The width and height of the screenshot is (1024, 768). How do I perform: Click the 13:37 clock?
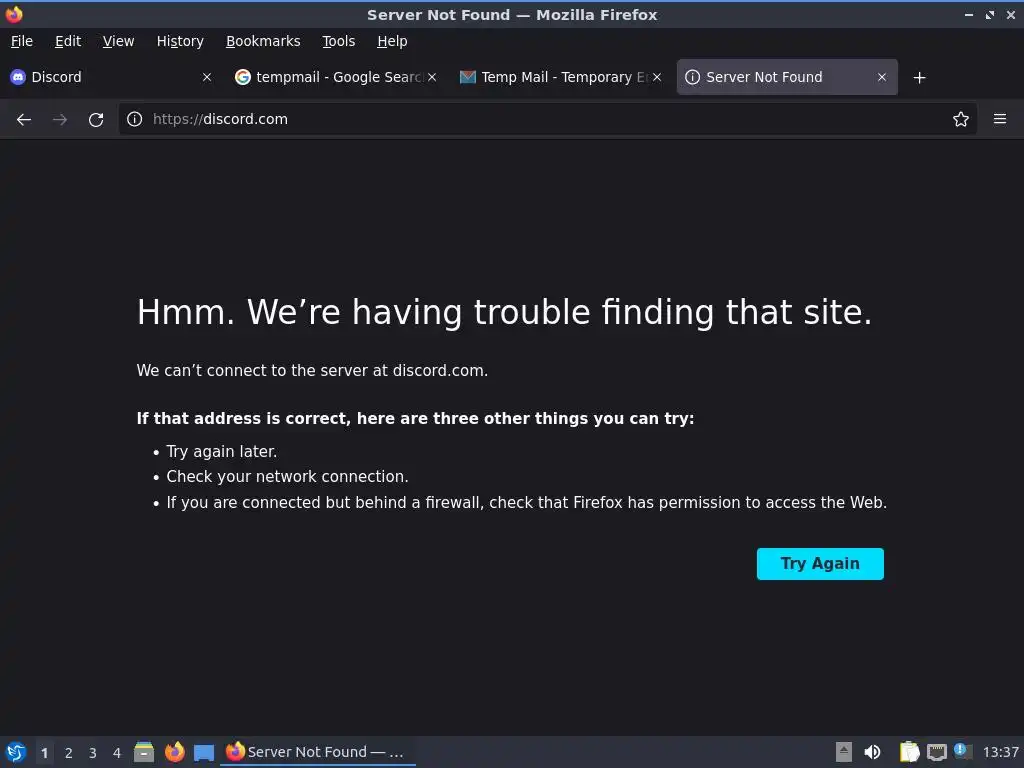(1000, 752)
